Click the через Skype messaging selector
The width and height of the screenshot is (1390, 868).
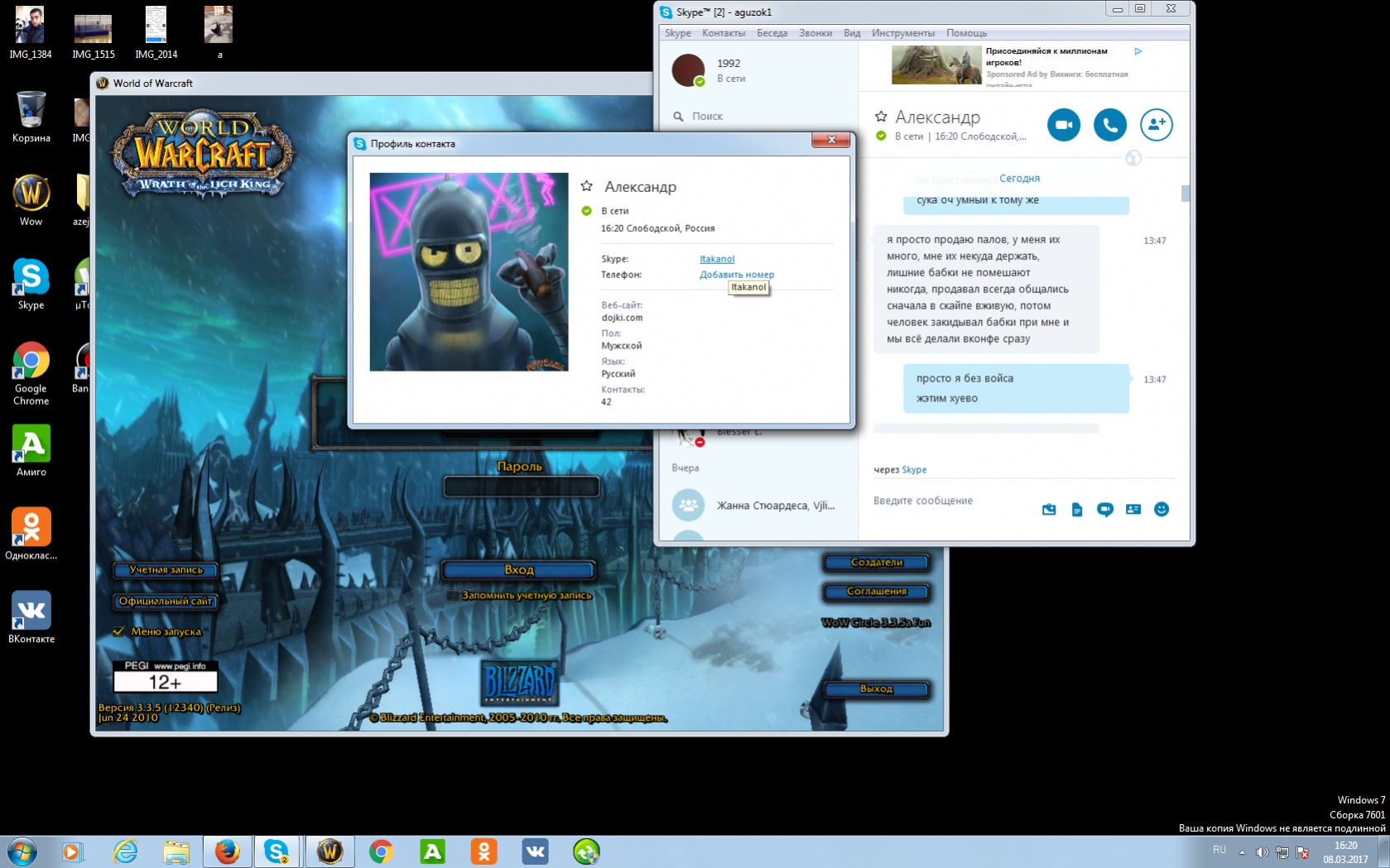click(913, 470)
